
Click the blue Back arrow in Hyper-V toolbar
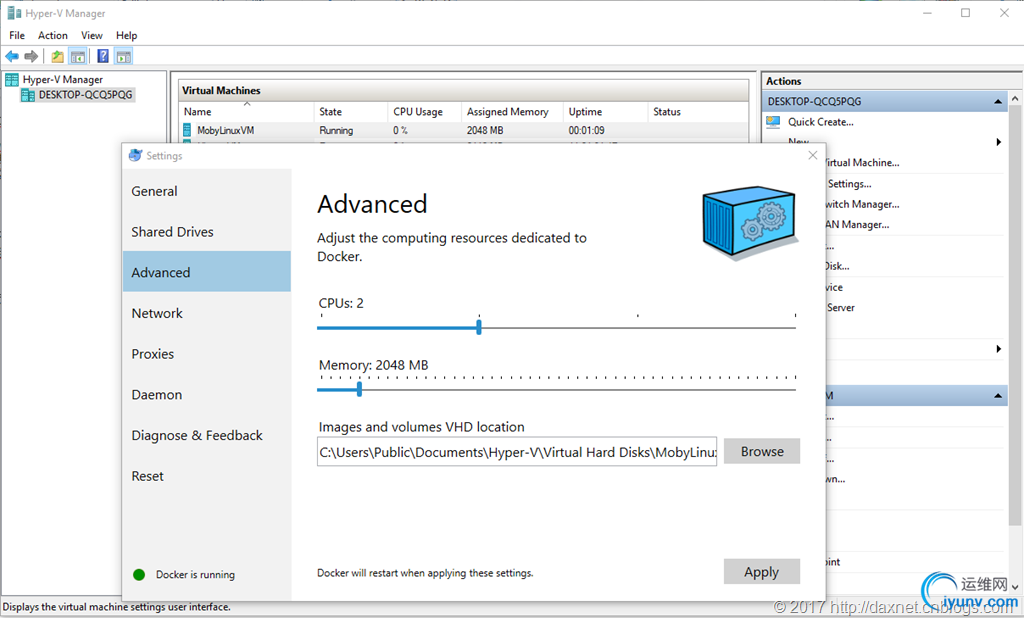pos(12,56)
